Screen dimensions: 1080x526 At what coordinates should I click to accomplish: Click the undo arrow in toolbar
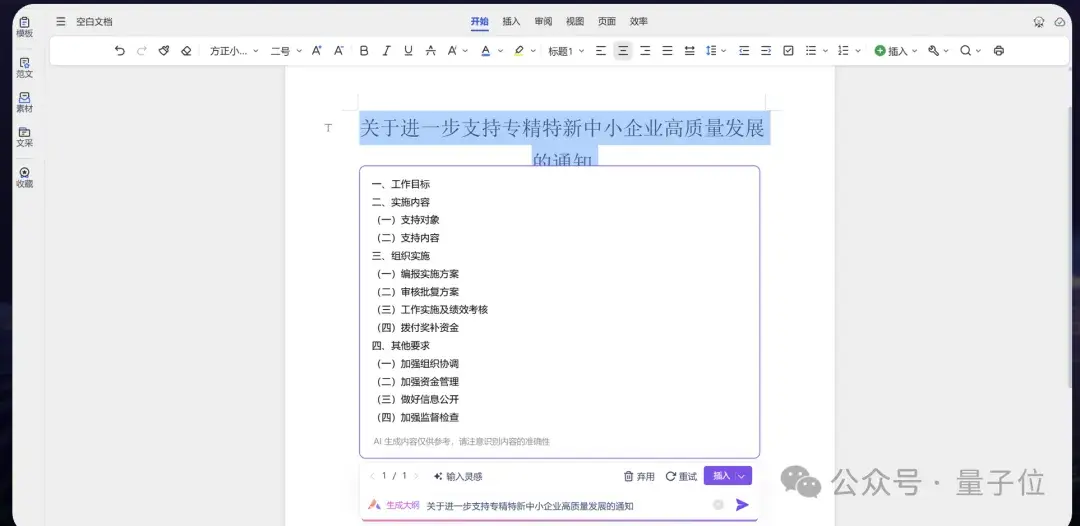[x=120, y=51]
